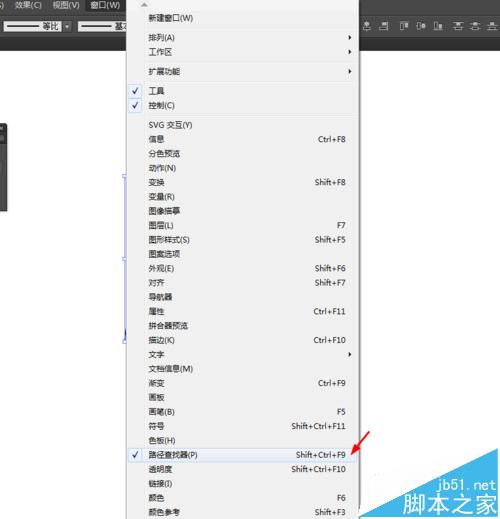Uncheck the 控制(C) panel item
The image size is (500, 519).
243,105
